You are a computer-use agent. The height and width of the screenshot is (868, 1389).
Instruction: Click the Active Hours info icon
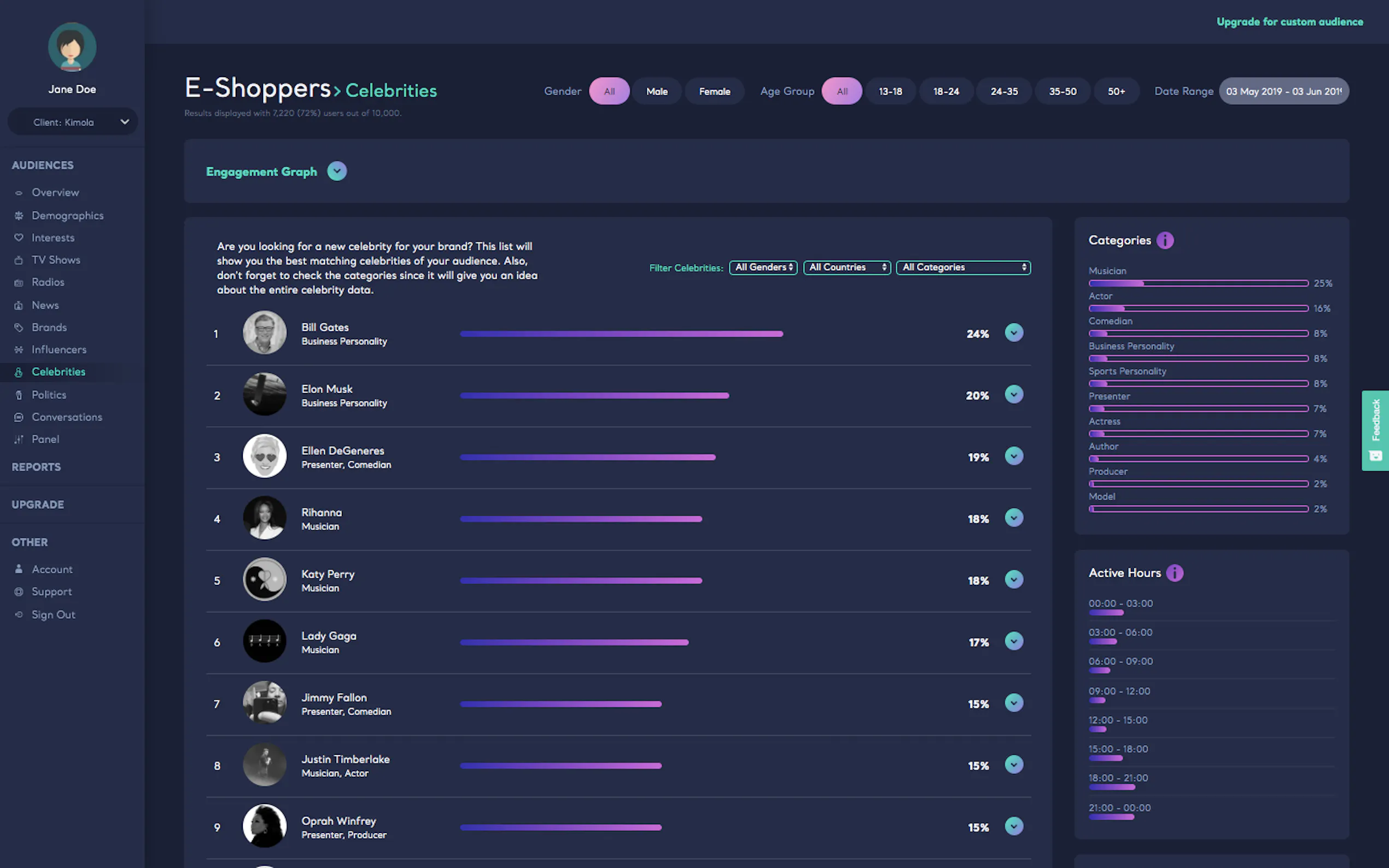coord(1174,573)
